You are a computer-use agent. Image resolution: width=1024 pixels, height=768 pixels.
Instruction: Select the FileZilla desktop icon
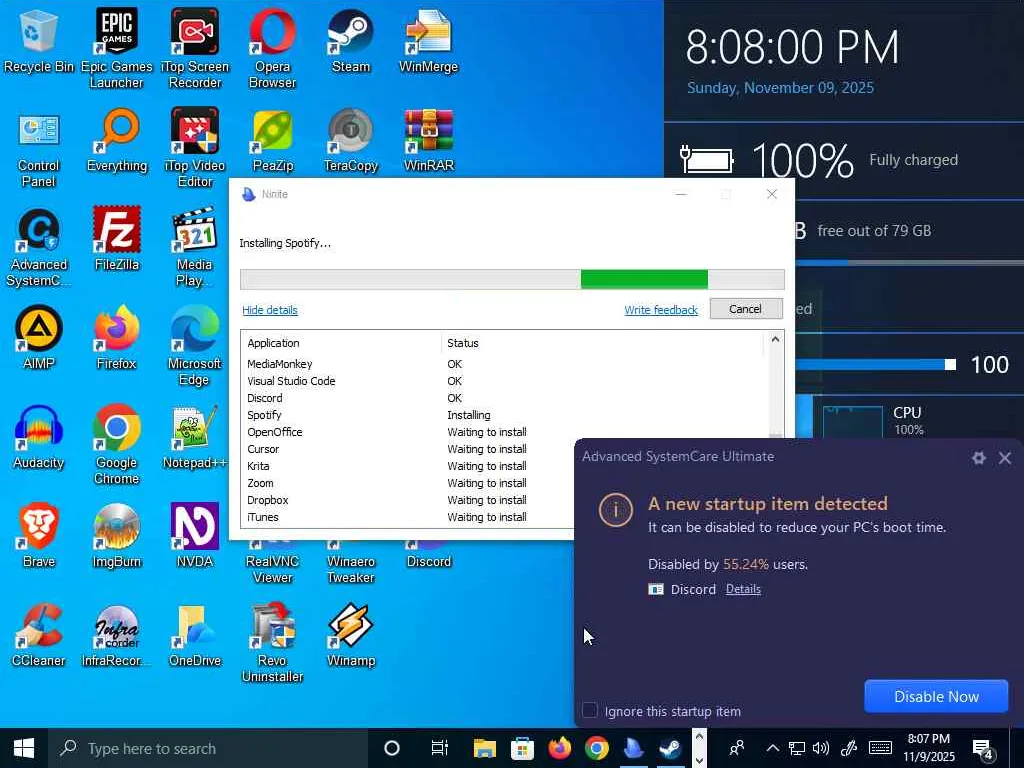coord(117,239)
